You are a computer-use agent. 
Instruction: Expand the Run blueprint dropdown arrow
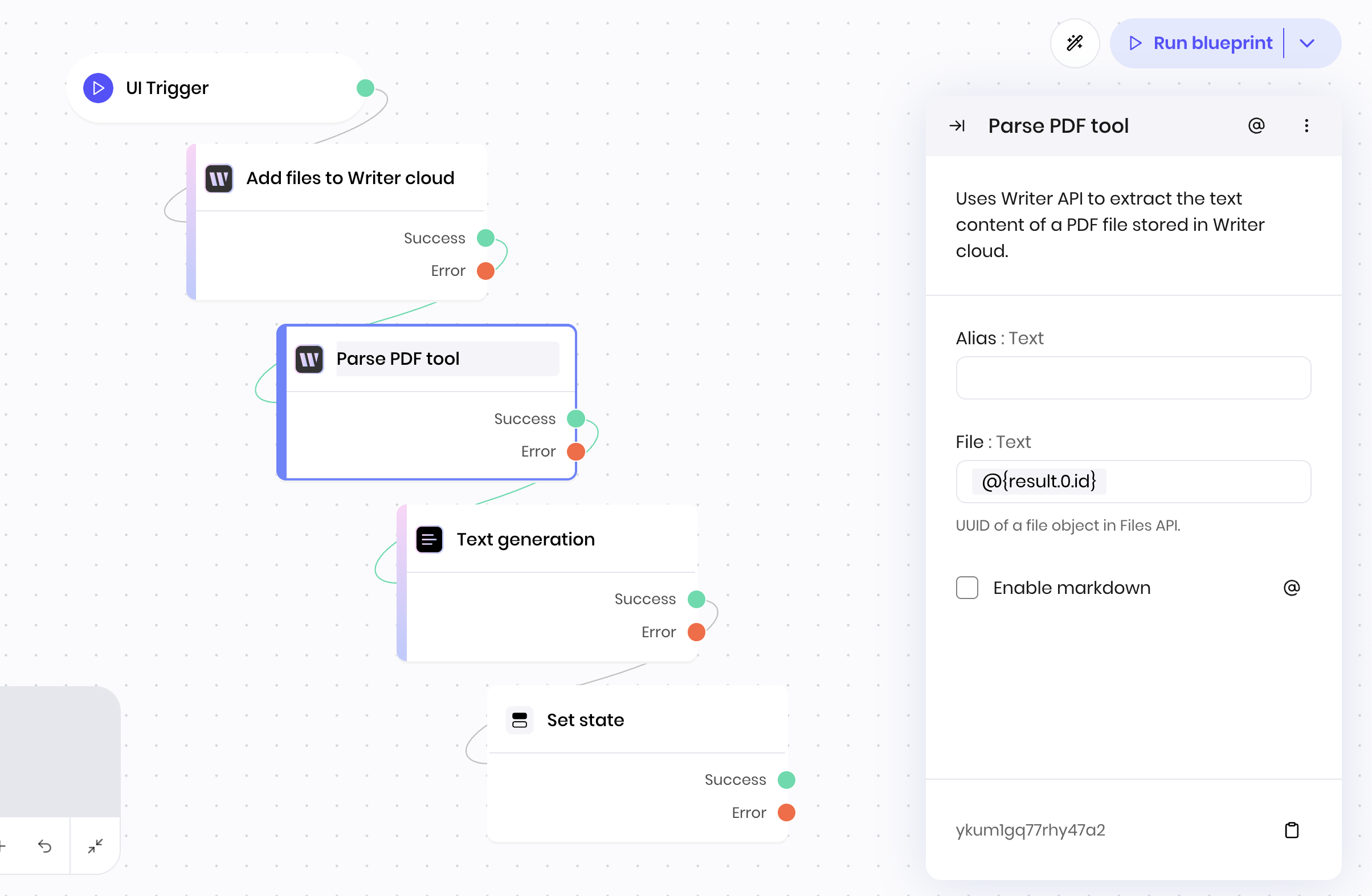[x=1307, y=43]
